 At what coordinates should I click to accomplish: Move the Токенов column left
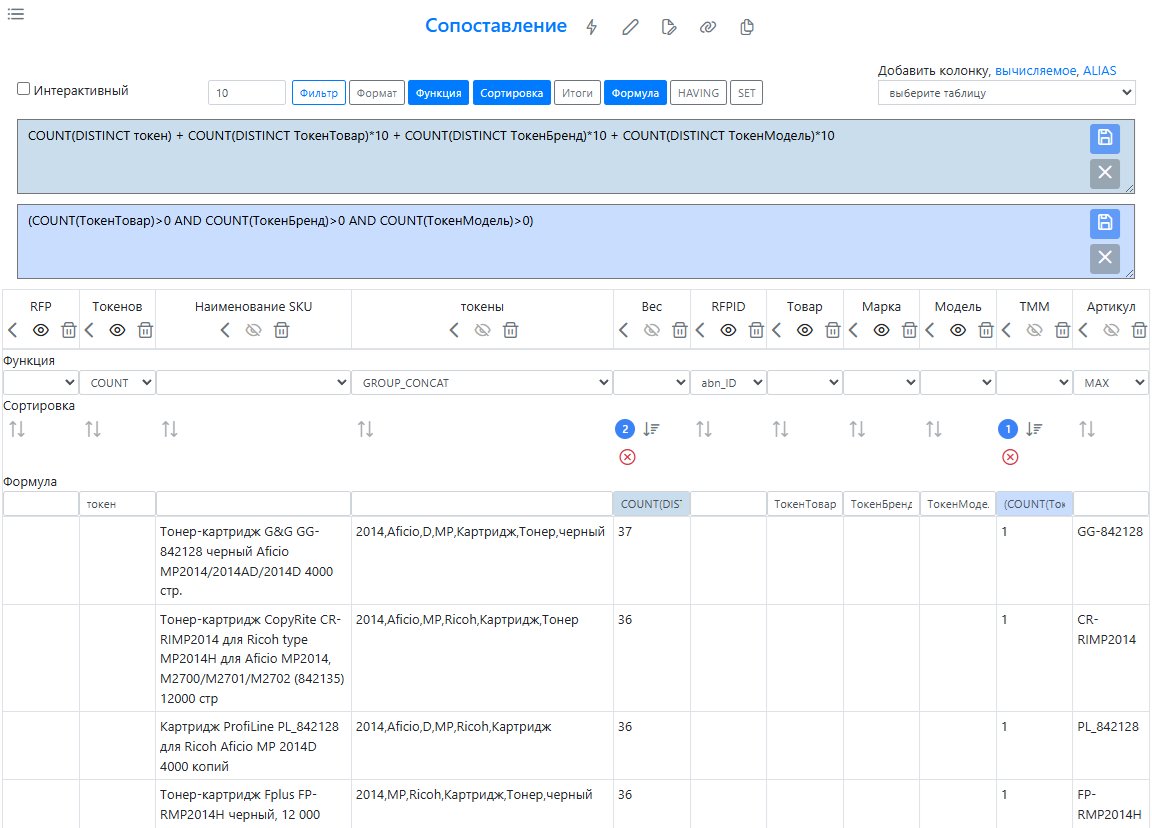pos(90,331)
